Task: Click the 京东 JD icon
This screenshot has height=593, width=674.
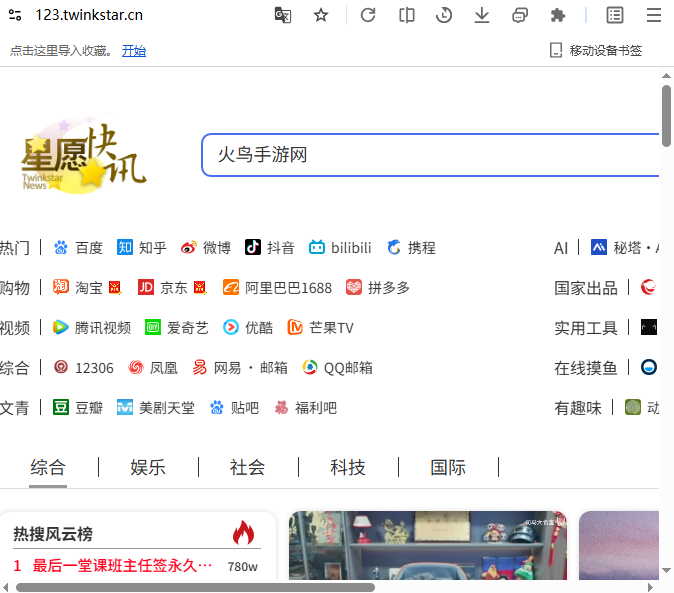Action: click(x=146, y=287)
